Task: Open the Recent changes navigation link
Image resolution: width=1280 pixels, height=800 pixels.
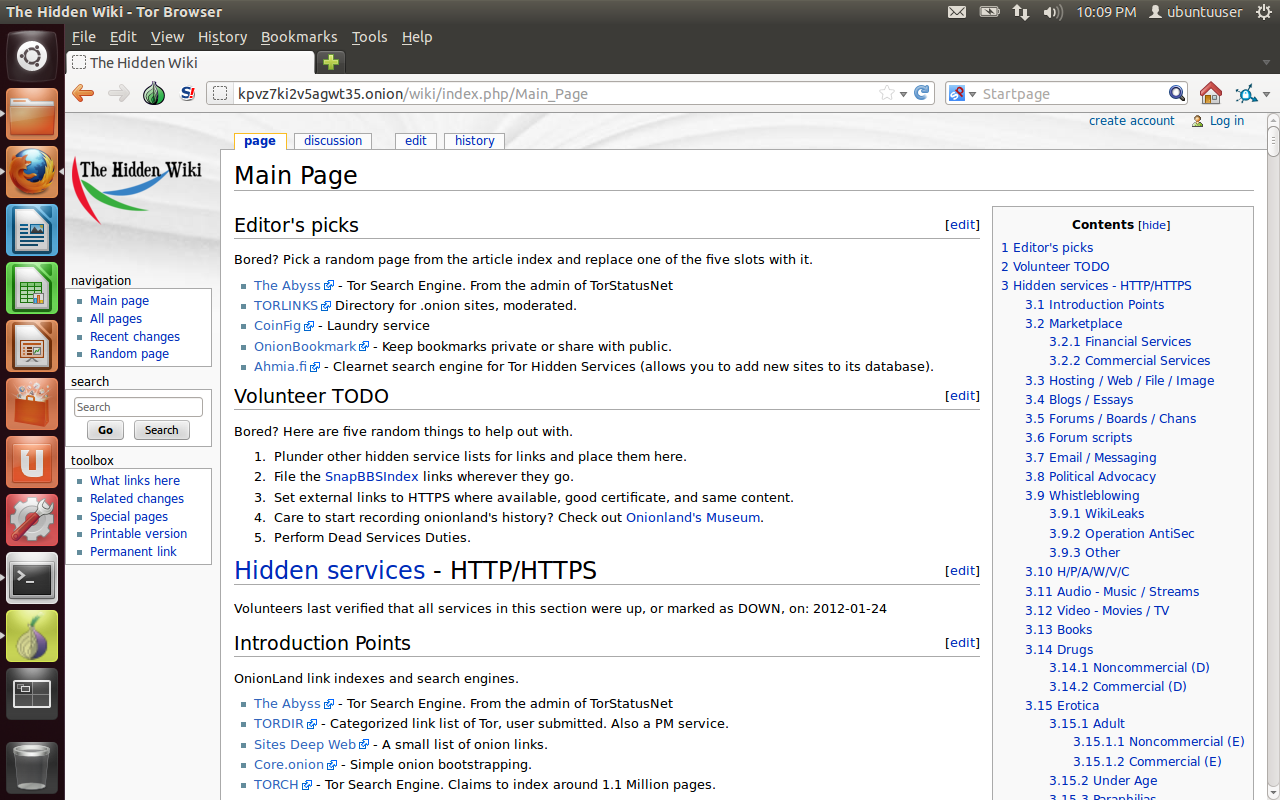Action: [x=135, y=337]
